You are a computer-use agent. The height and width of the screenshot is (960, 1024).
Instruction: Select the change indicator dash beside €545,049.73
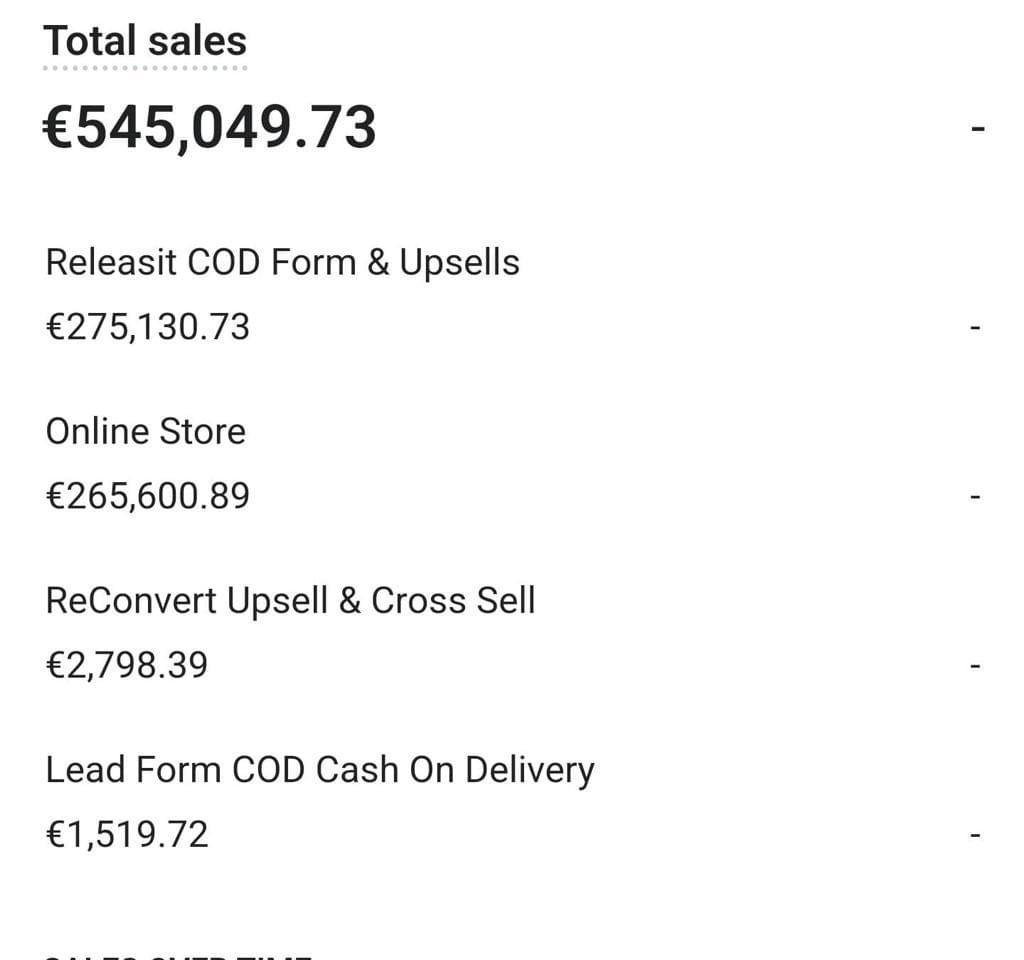tap(978, 129)
